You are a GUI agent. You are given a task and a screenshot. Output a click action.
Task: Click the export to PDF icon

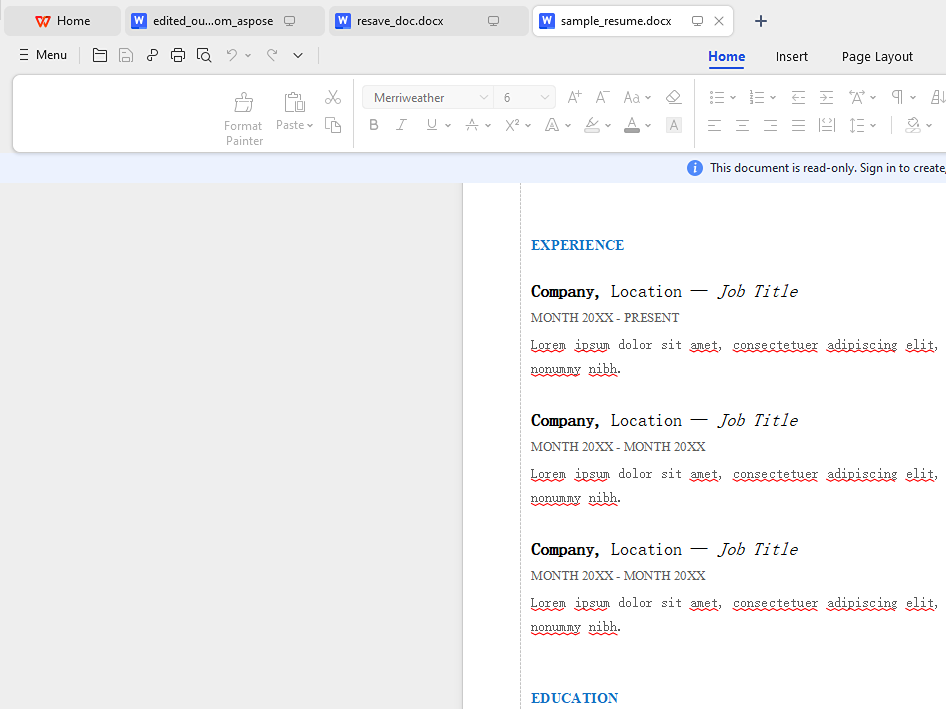click(152, 56)
